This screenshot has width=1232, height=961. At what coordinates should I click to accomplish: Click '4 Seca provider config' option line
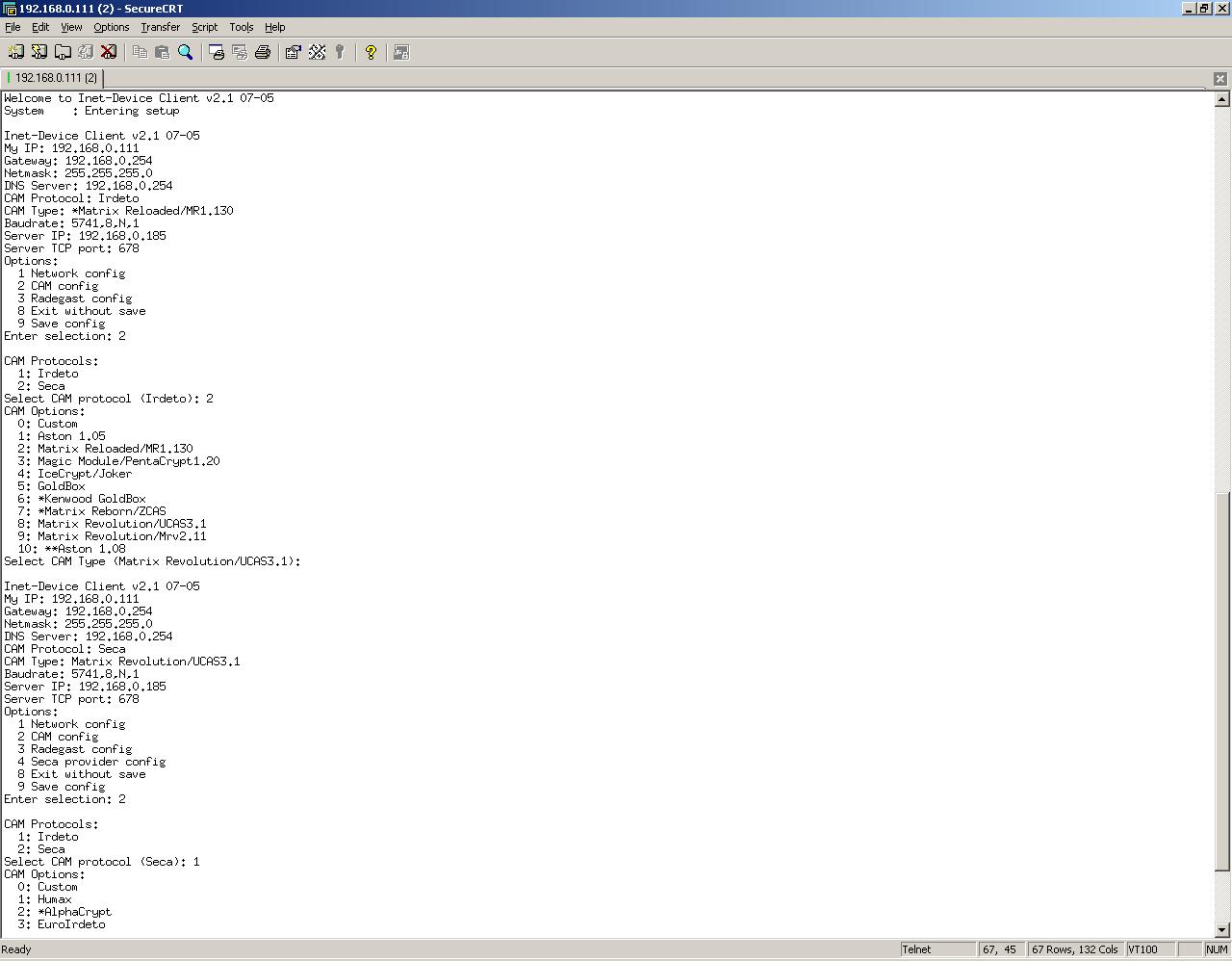pyautogui.click(x=91, y=762)
